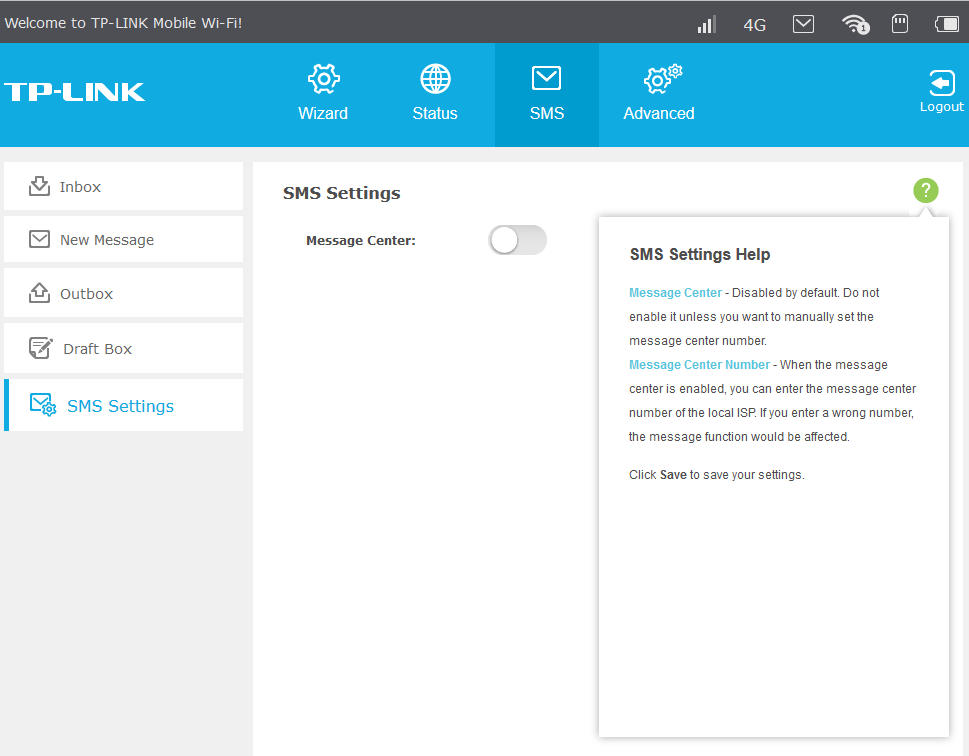Click the 'SMS Settings' page heading
Image resolution: width=969 pixels, height=756 pixels.
pos(342,193)
